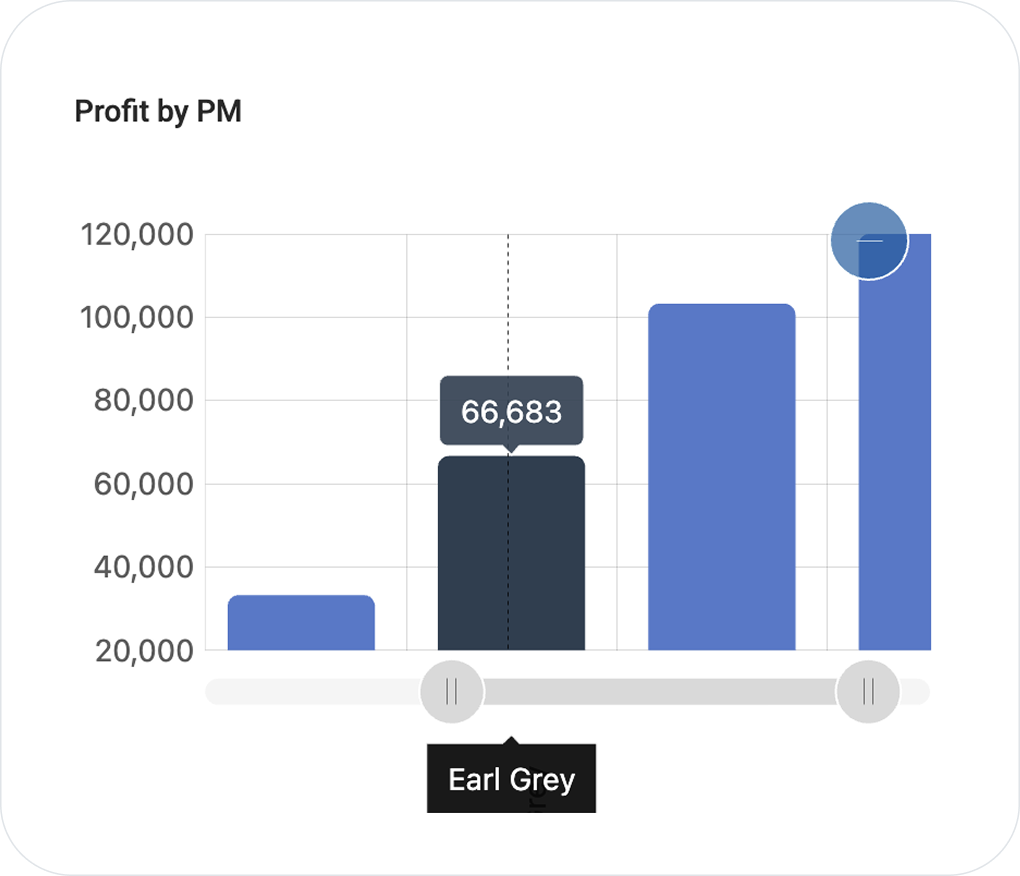The width and height of the screenshot is (1020, 876).
Task: Click the light slider track left of the handles
Action: [x=310, y=691]
